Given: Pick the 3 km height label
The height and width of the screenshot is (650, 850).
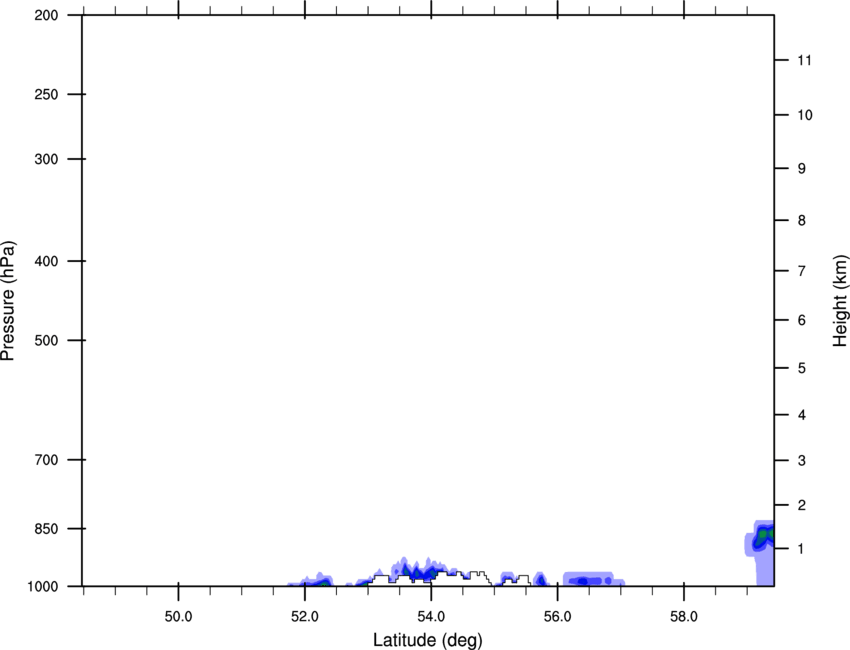Looking at the screenshot, I should (801, 461).
